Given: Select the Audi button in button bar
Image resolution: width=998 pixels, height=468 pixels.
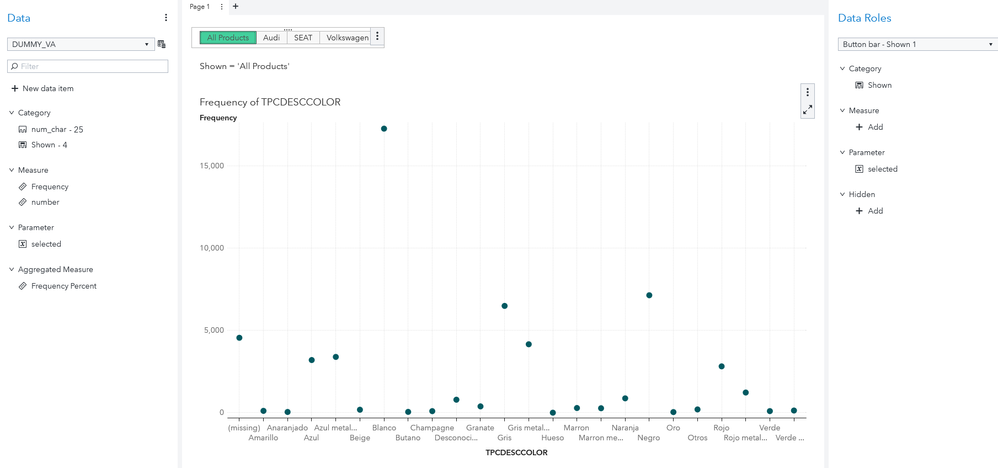Looking at the screenshot, I should click(x=272, y=38).
